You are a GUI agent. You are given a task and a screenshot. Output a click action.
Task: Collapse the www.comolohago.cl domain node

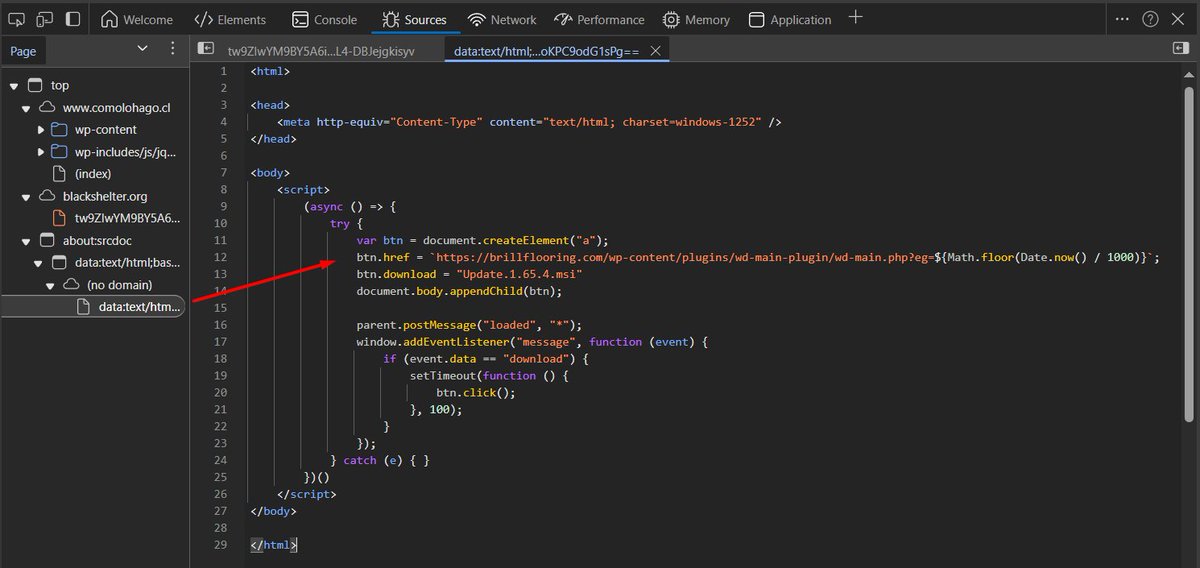pos(28,108)
